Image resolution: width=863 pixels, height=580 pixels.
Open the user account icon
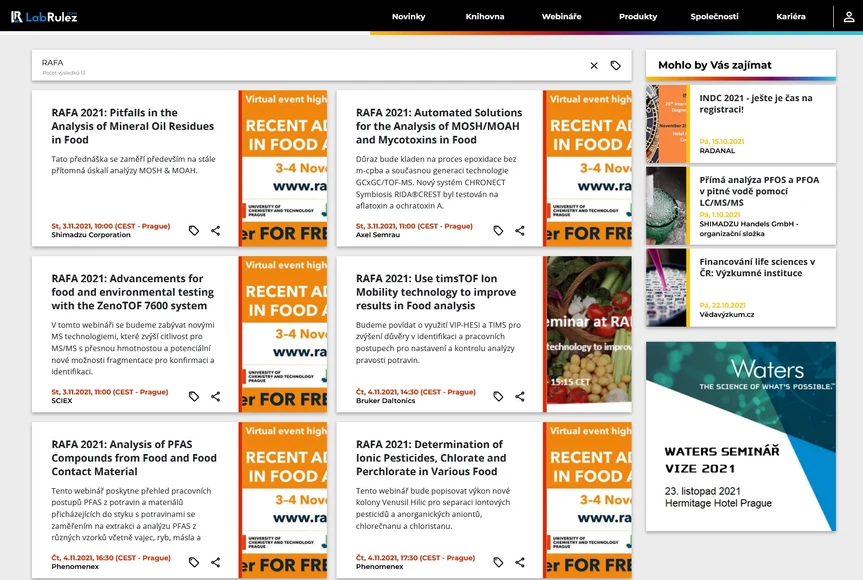[x=849, y=17]
